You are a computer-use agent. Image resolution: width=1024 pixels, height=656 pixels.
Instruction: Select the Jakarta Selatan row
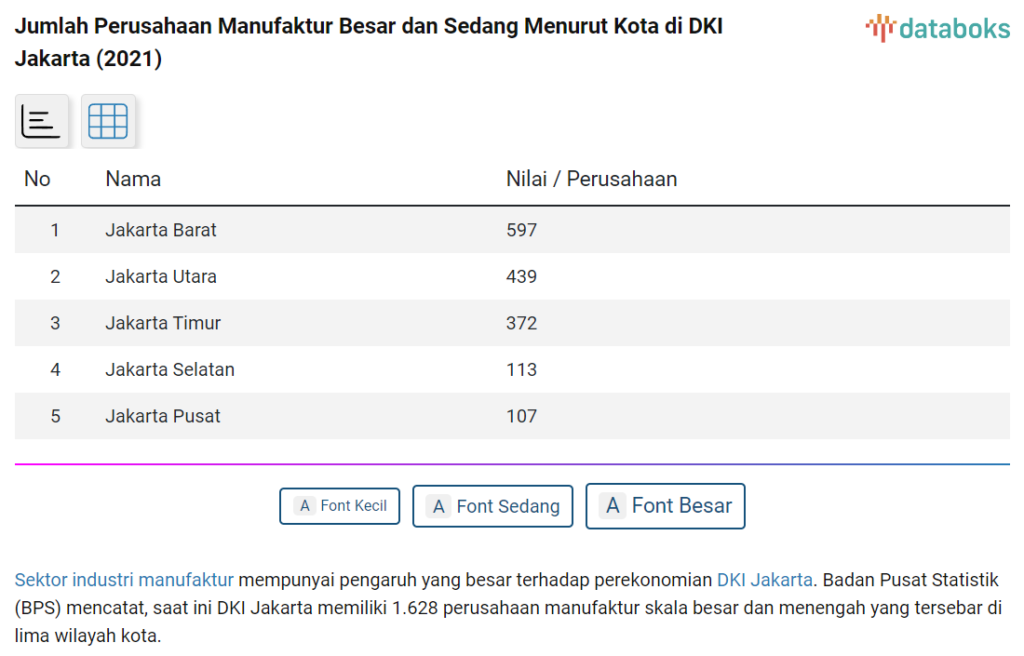click(x=512, y=369)
